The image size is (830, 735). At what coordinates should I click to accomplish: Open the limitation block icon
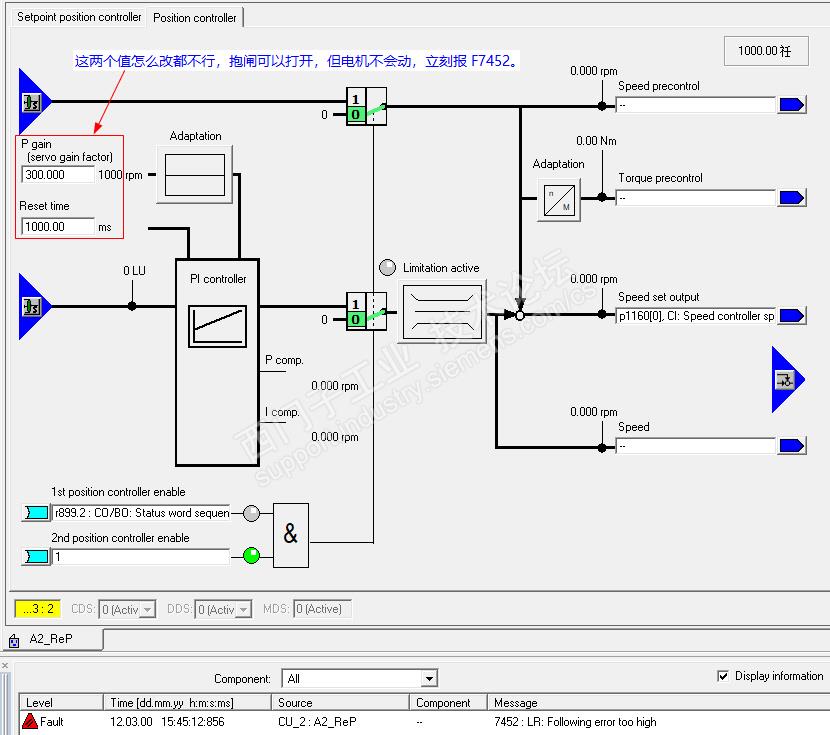tap(442, 312)
